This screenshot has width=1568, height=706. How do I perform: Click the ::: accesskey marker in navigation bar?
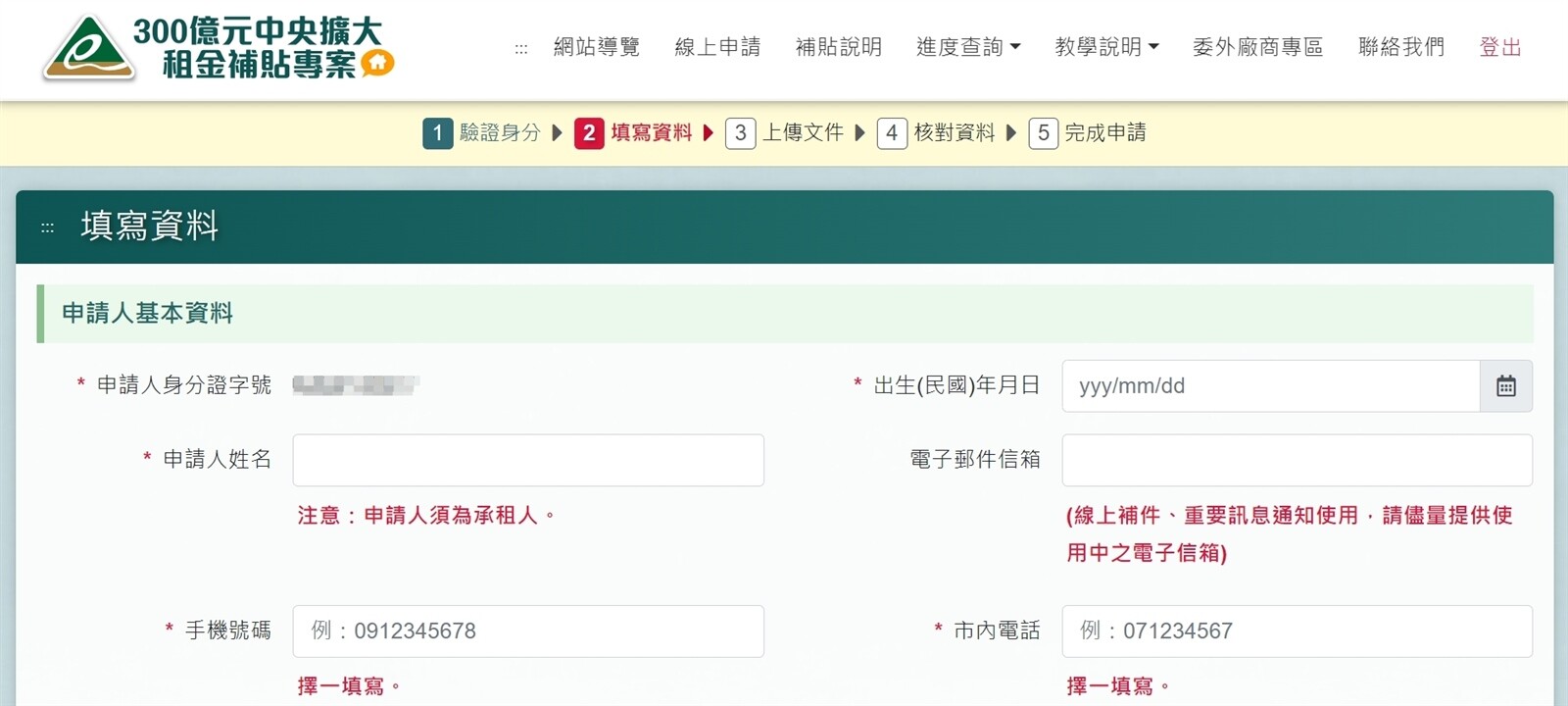click(x=521, y=48)
